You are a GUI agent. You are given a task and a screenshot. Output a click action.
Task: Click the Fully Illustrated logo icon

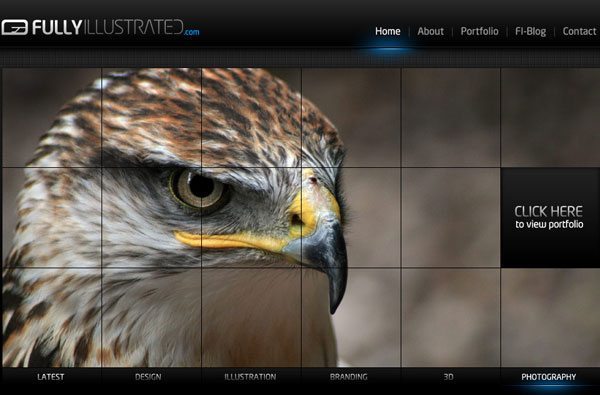point(15,28)
